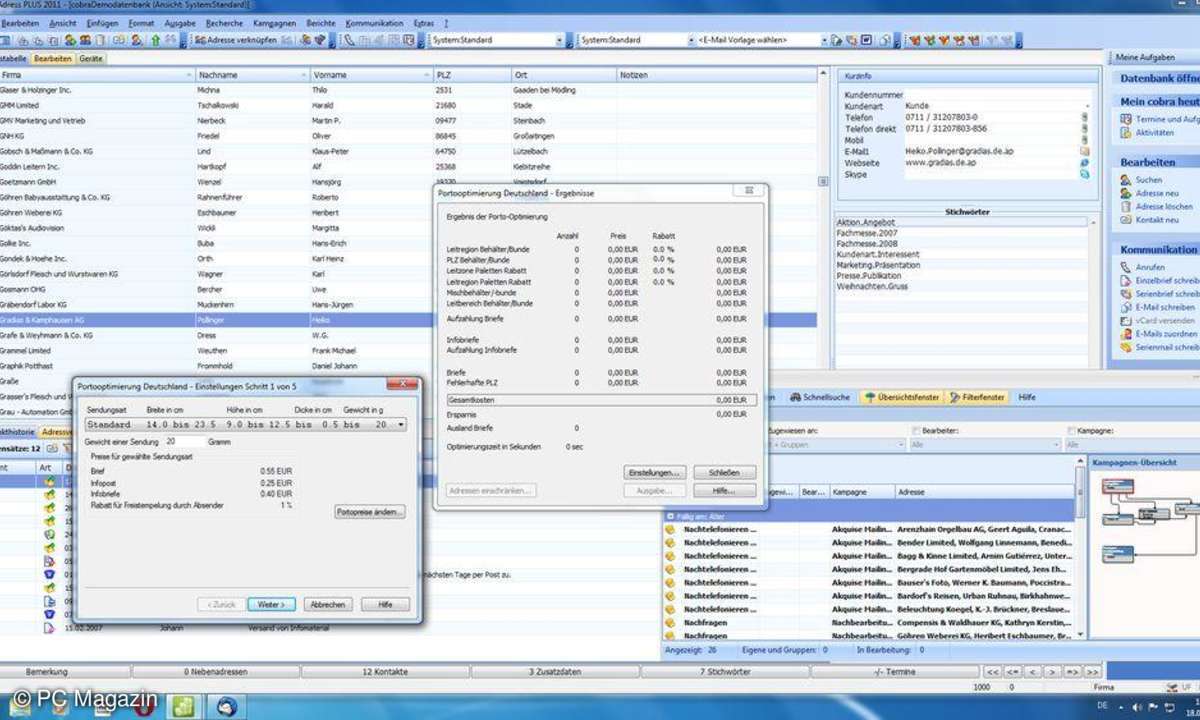Open the Recherche menu
The height and width of the screenshot is (720, 1200).
[224, 22]
